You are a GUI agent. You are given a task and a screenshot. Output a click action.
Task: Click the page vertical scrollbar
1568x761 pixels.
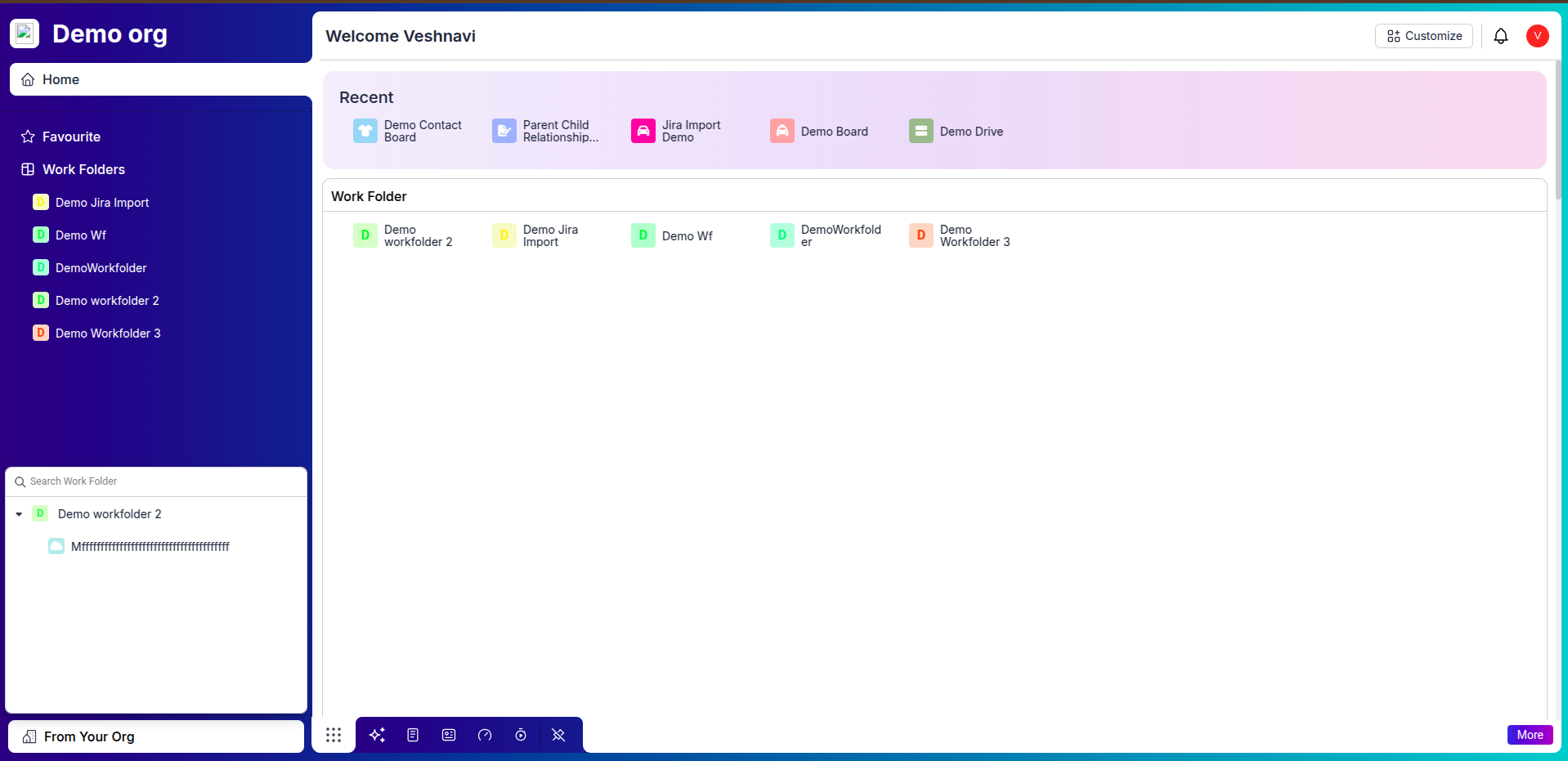pos(1558,129)
